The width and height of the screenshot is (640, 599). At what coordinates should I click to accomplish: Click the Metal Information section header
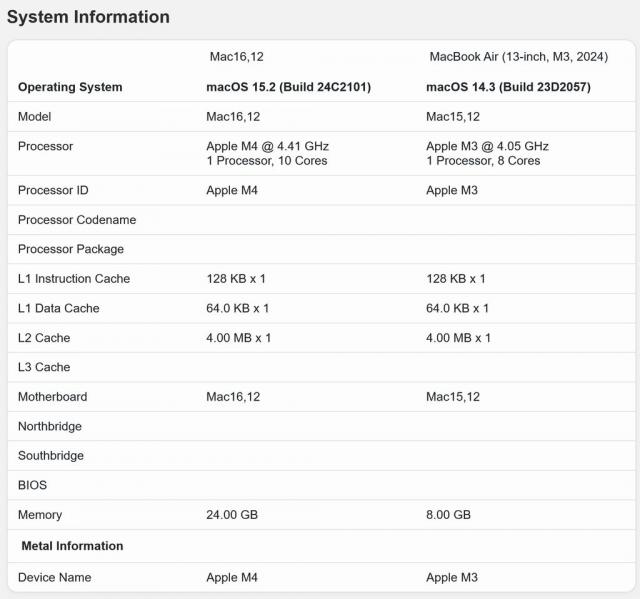click(72, 546)
